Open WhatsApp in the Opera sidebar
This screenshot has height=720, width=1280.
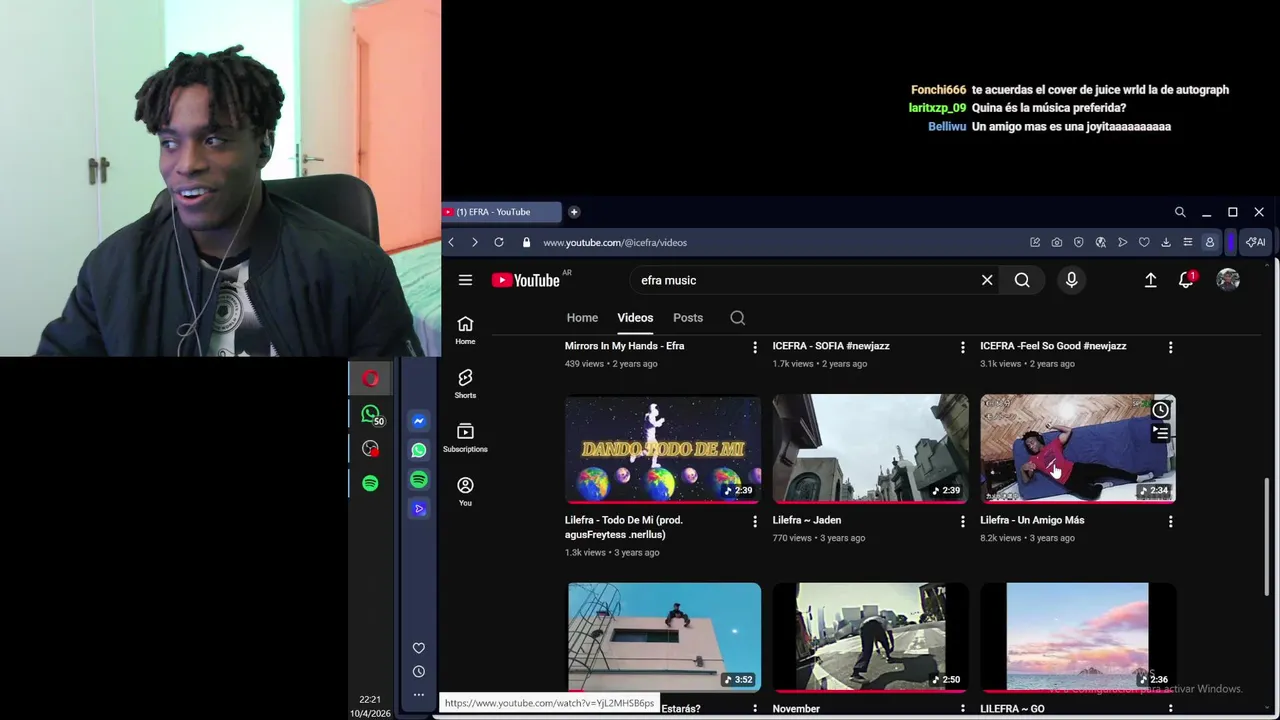click(x=419, y=450)
